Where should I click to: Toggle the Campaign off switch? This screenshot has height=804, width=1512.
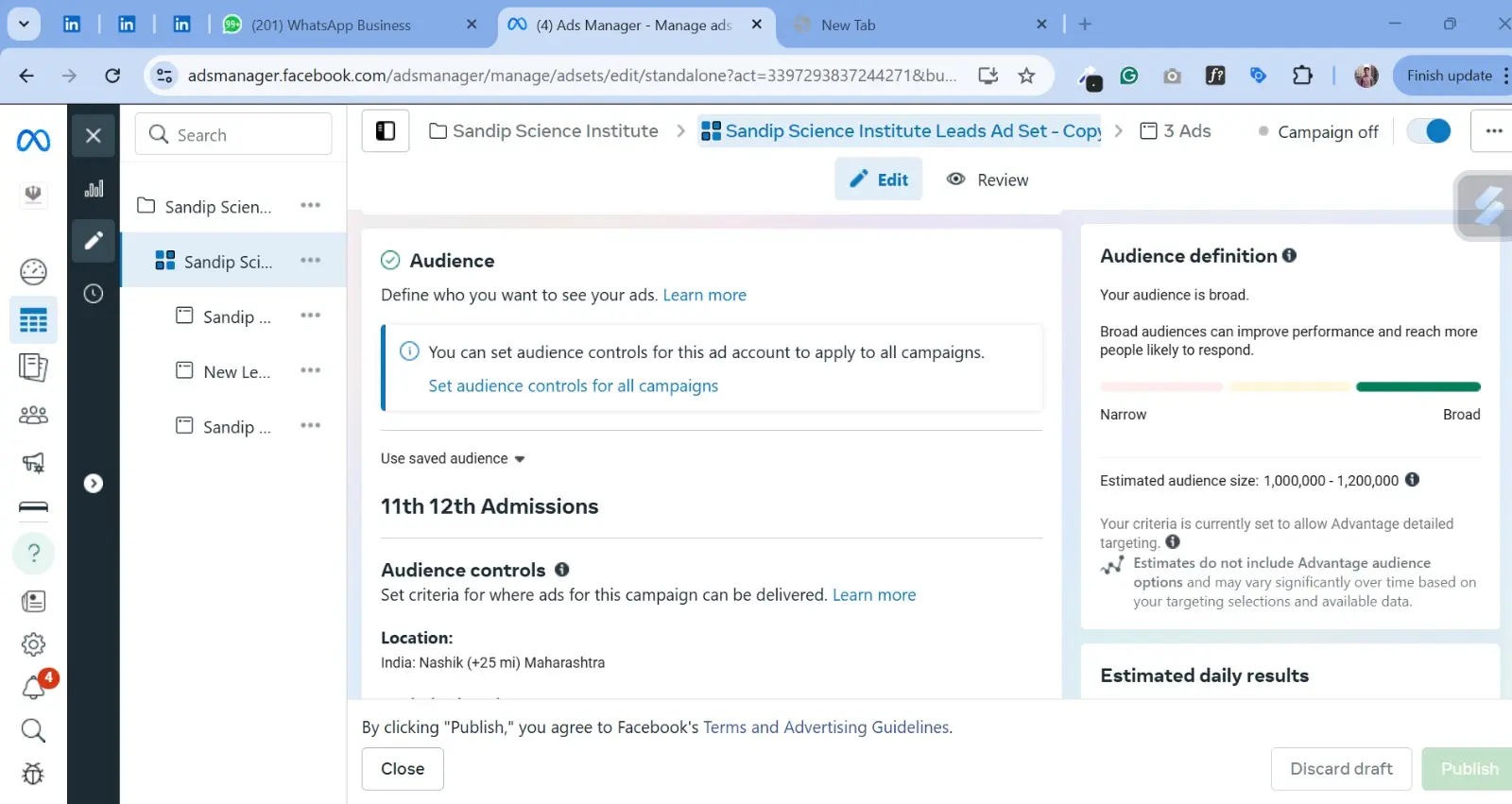(1429, 131)
